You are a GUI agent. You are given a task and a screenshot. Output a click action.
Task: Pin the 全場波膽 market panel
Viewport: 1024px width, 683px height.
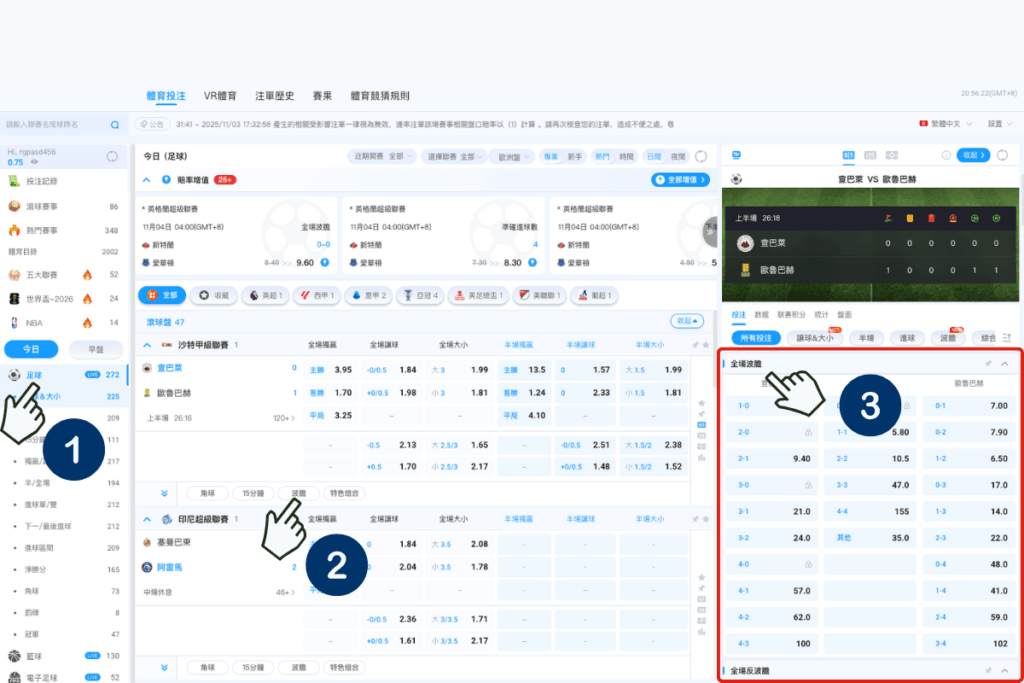(988, 365)
